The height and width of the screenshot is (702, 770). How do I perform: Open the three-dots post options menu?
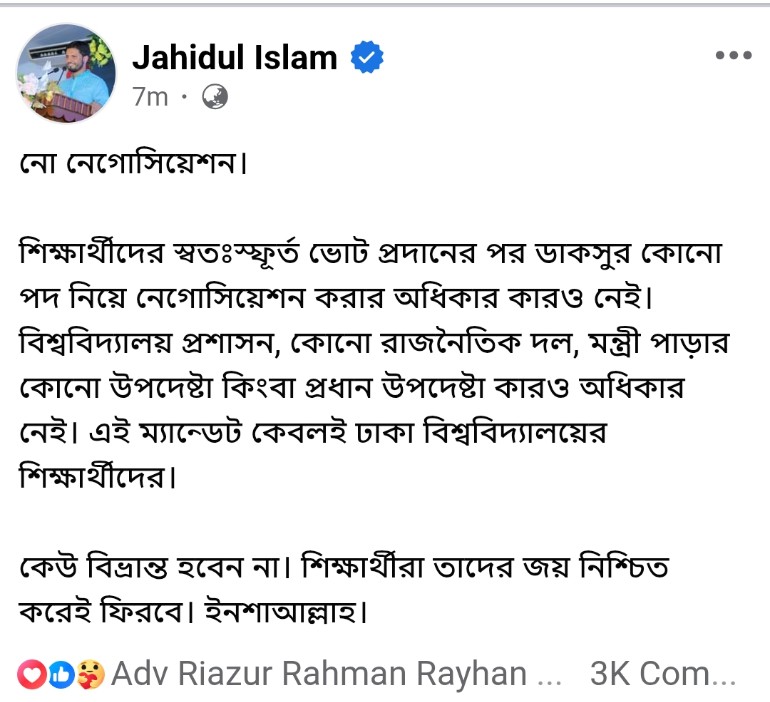click(732, 56)
